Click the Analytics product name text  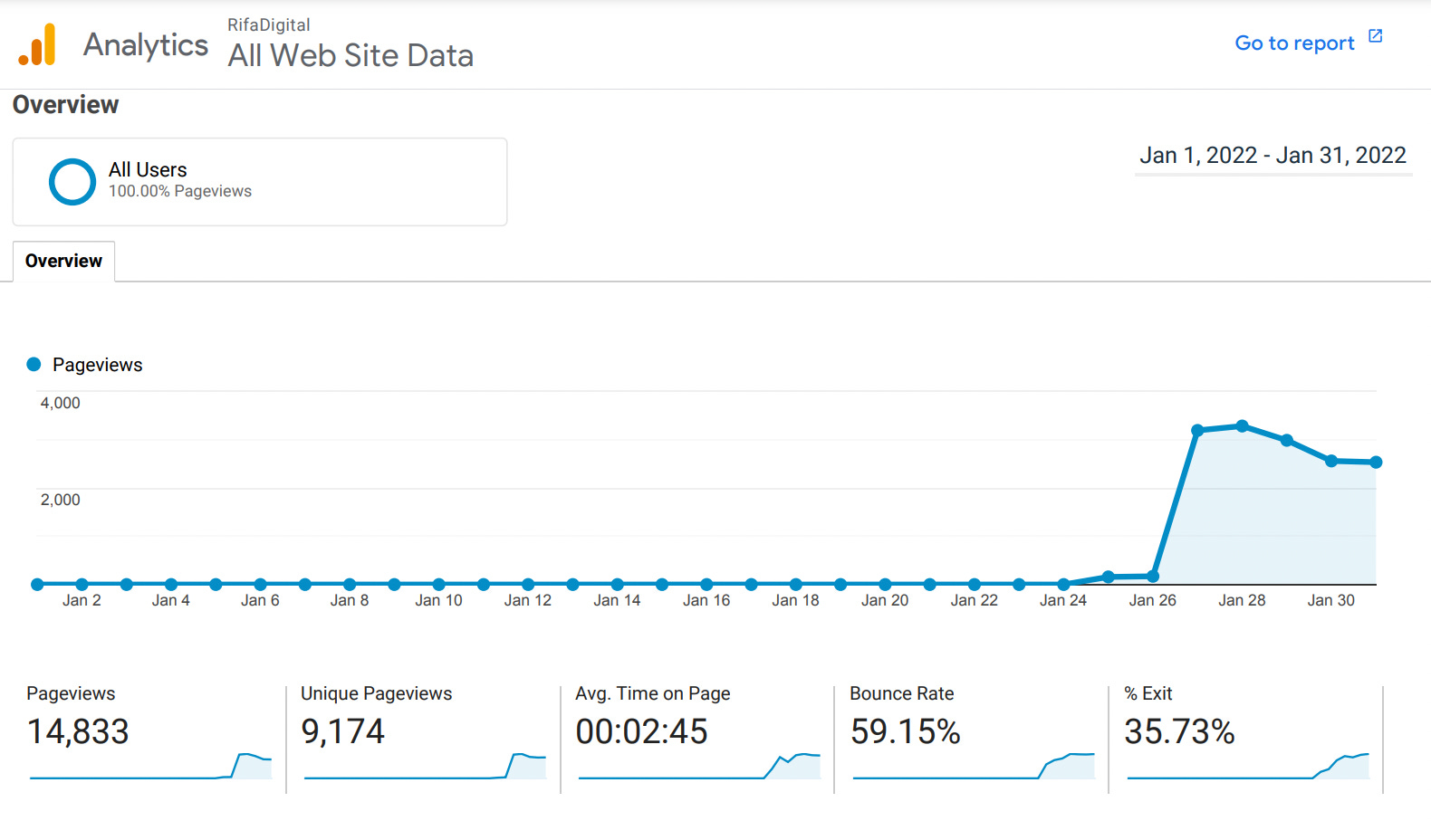coord(146,44)
